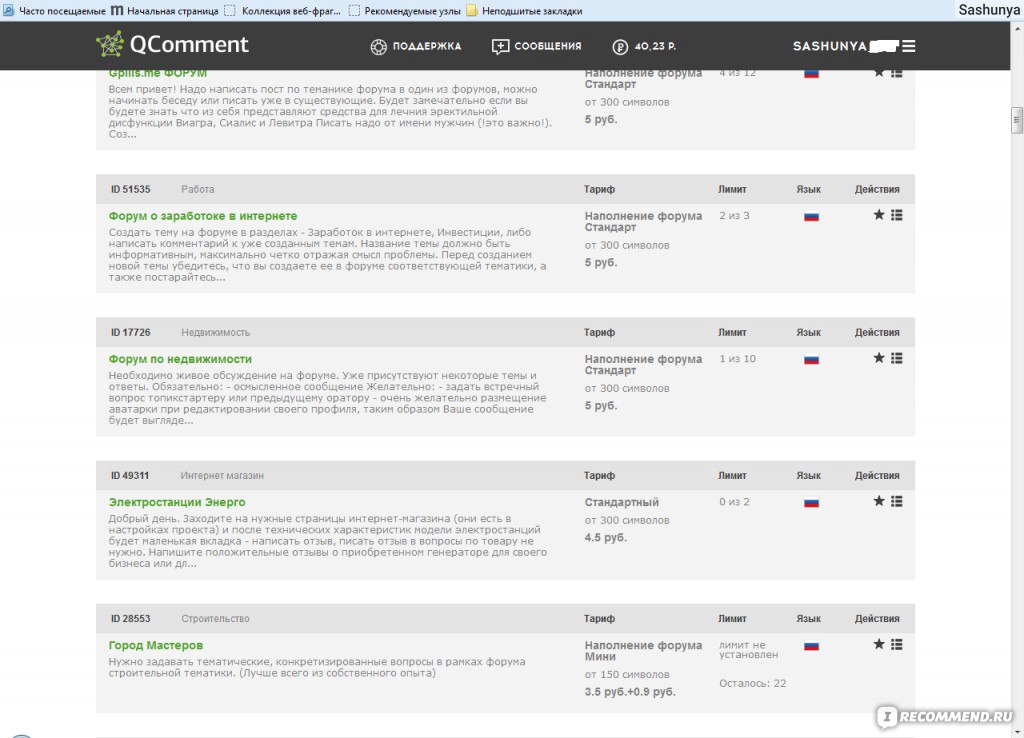Click the ID 28553 label
This screenshot has width=1024, height=738.
point(131,618)
